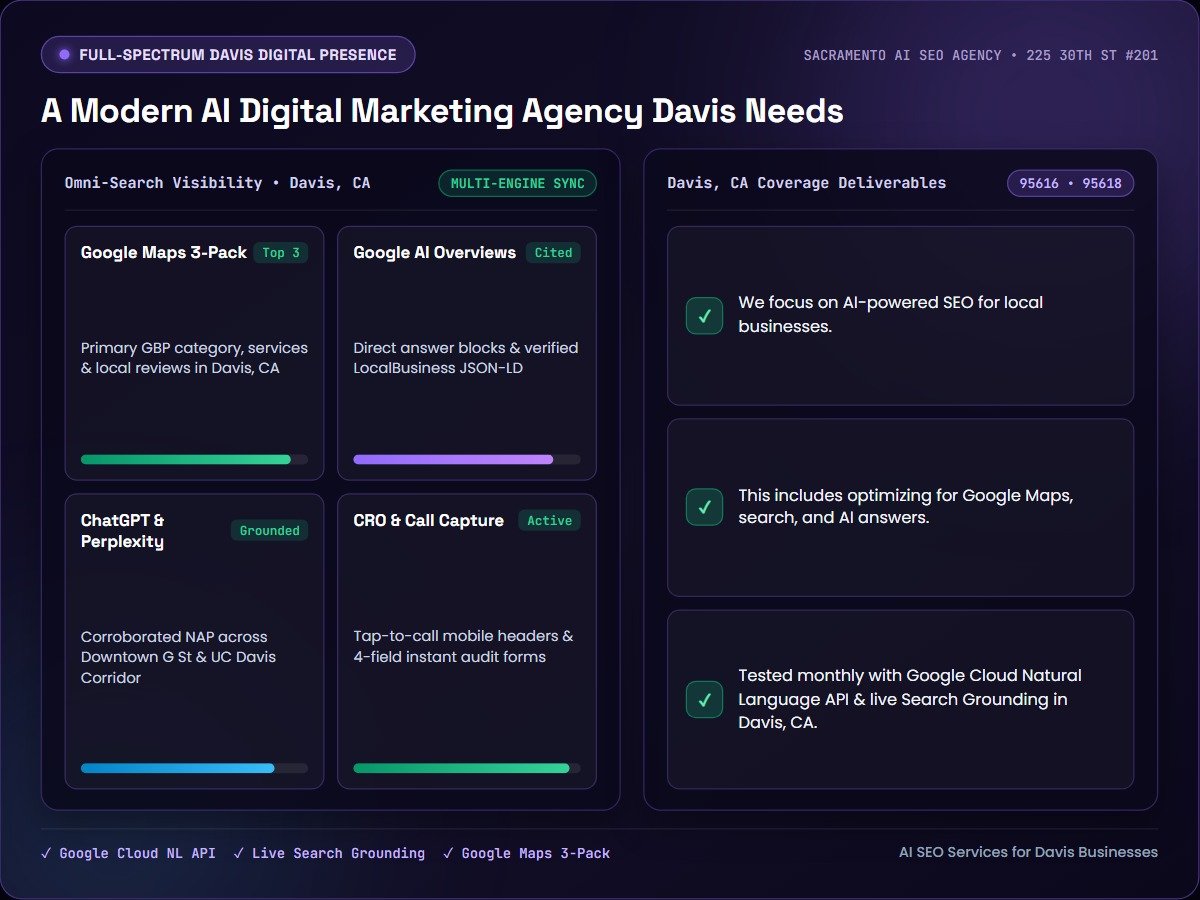Screen dimensions: 1200x900
Task: Click 'Primary GBP category, services' description text
Action: coord(194,358)
